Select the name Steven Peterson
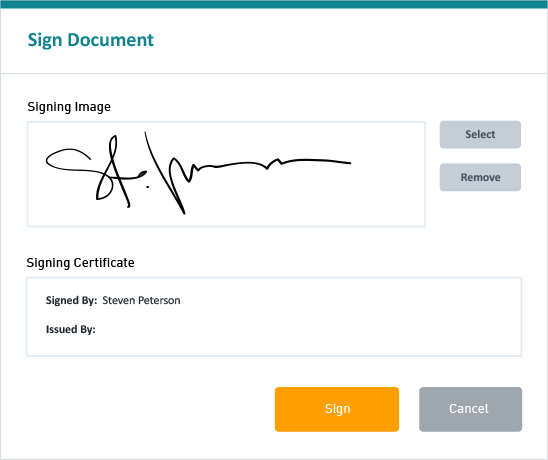This screenshot has height=460, width=548. [x=141, y=301]
